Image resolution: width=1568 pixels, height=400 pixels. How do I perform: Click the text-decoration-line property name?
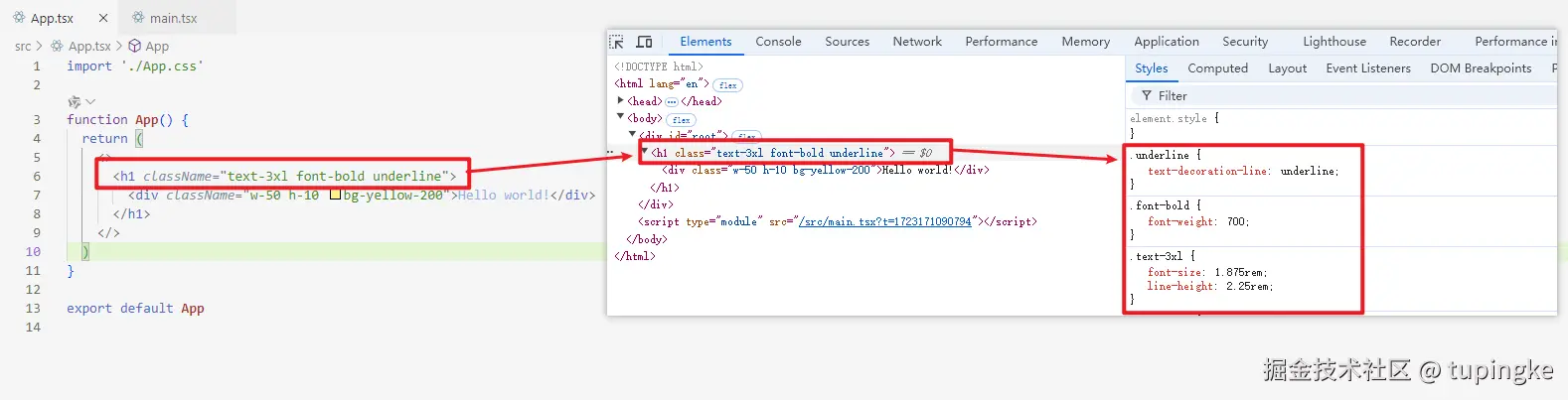tap(1207, 171)
